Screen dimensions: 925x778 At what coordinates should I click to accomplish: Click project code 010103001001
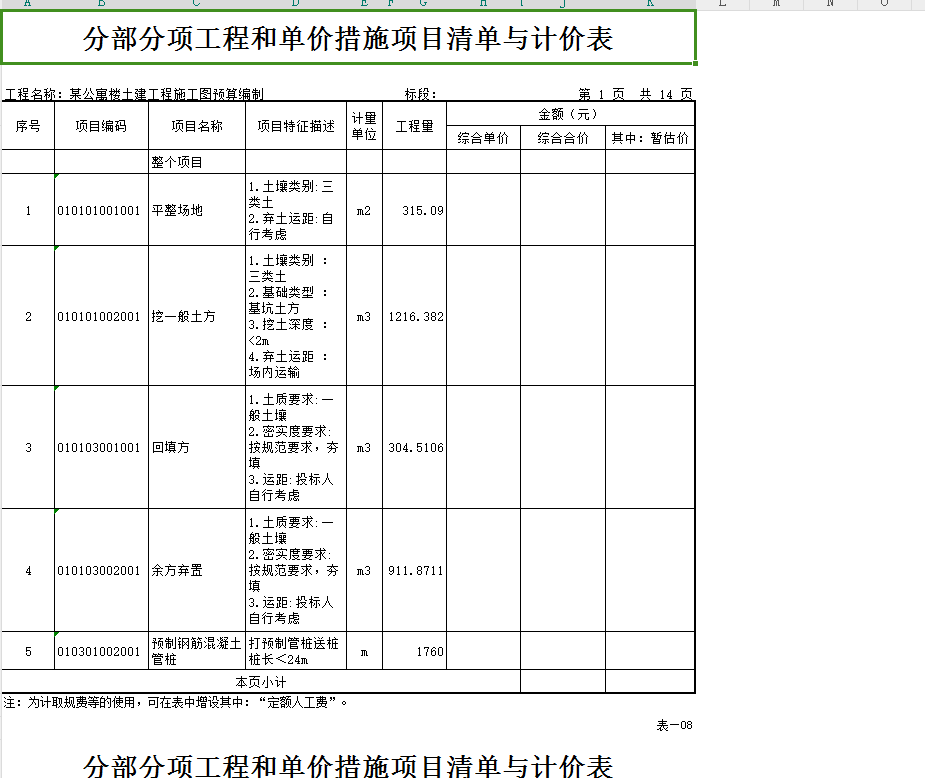(x=101, y=447)
